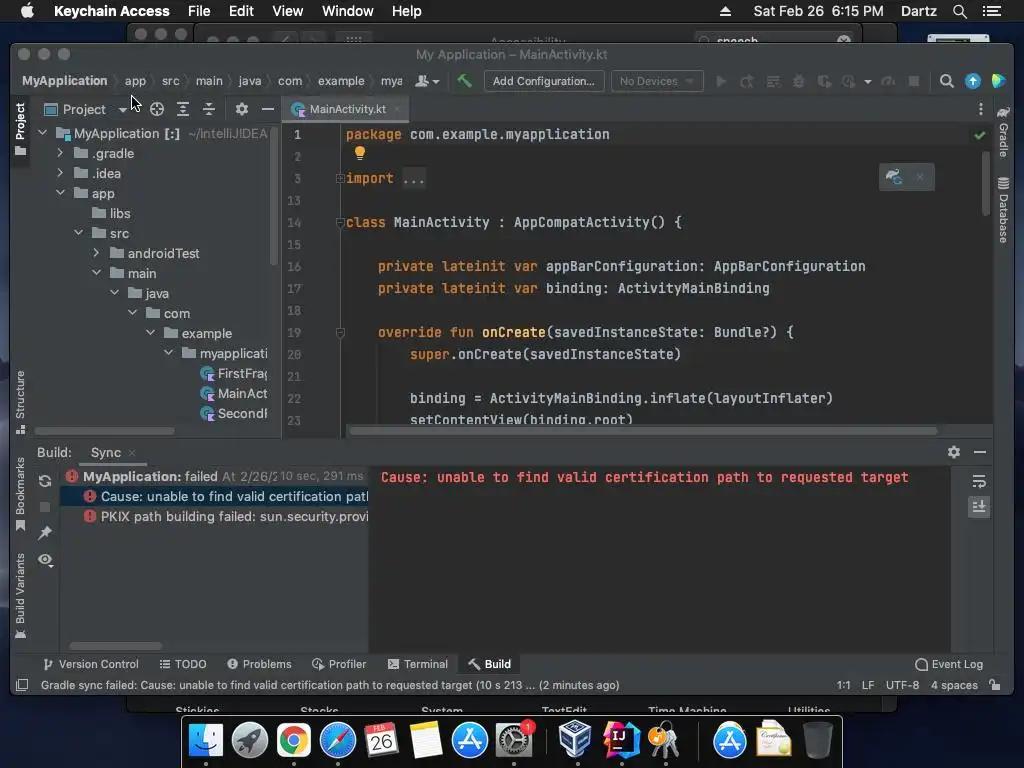The height and width of the screenshot is (768, 1024).
Task: Click the LF line separator status item
Action: (868, 685)
